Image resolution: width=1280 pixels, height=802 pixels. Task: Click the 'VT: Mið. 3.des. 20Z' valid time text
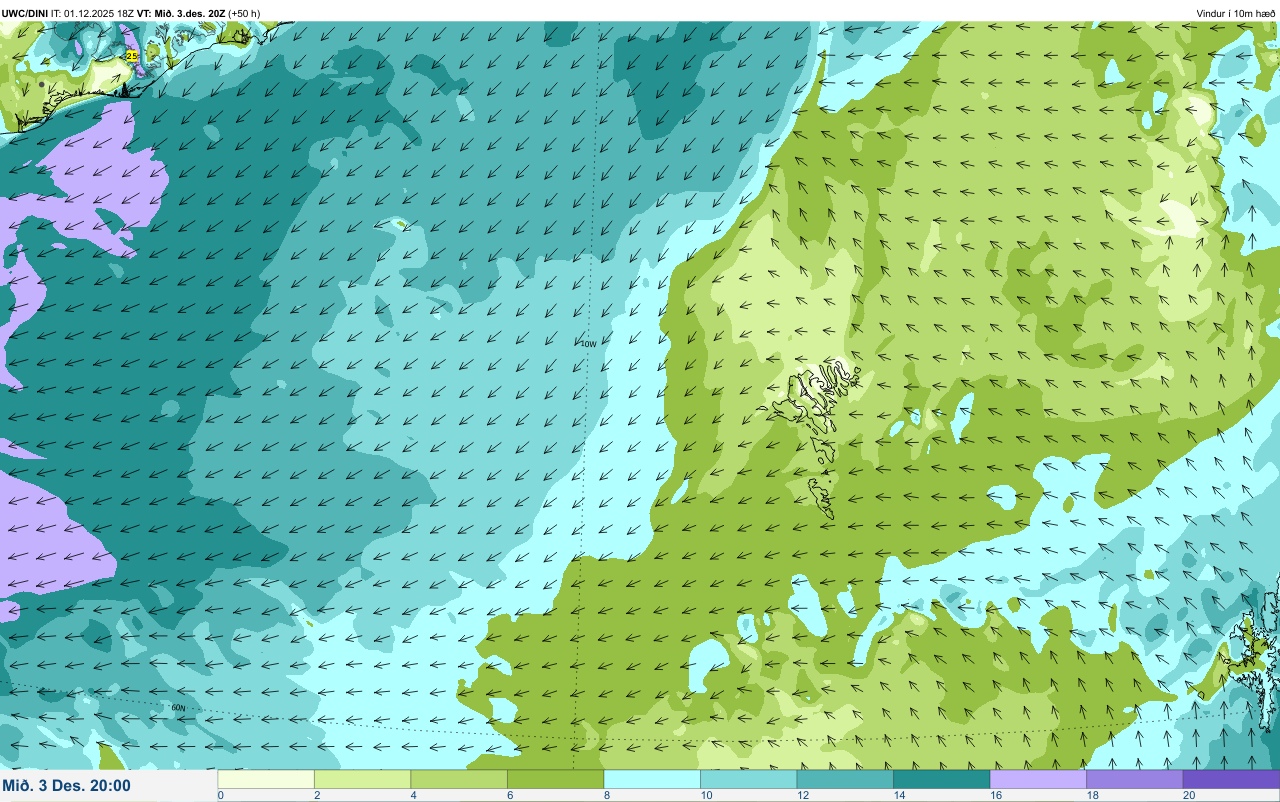(x=181, y=13)
